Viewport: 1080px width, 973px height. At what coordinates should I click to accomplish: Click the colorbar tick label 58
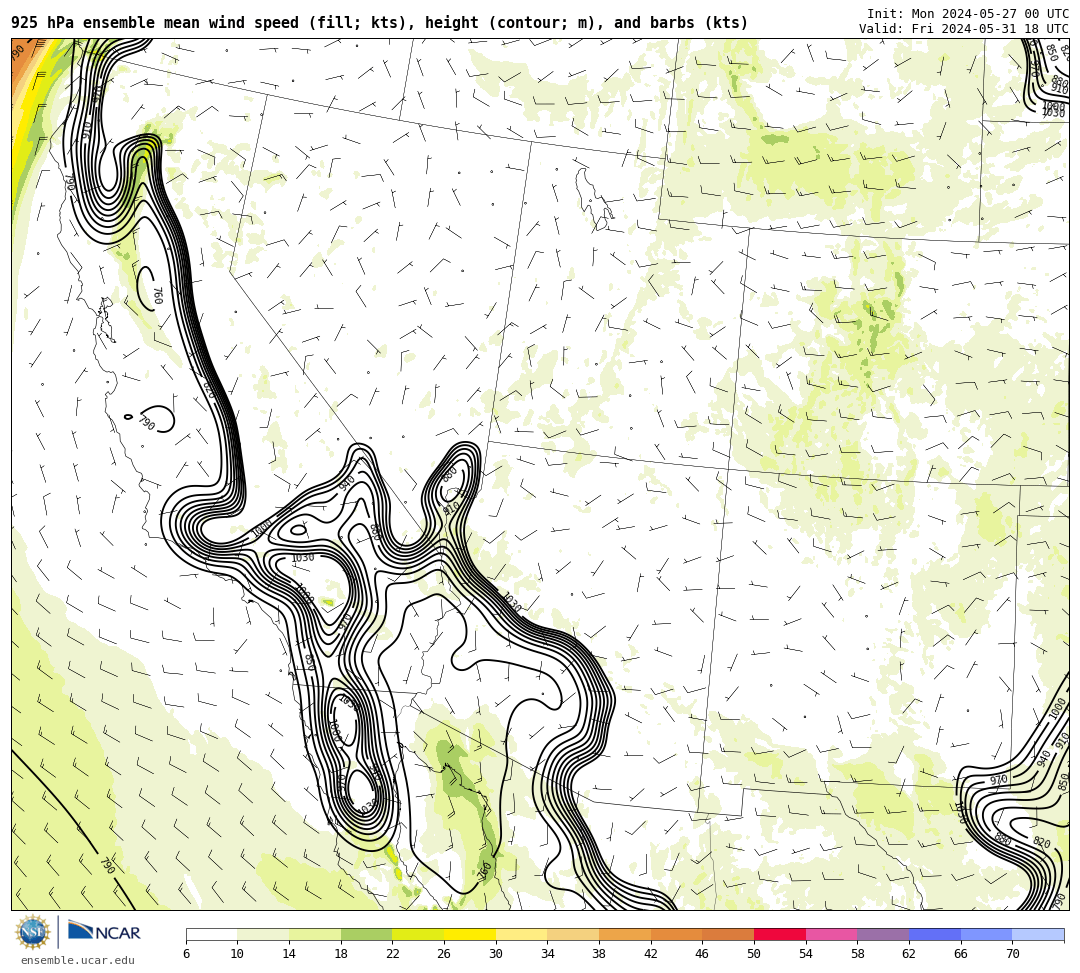point(857,954)
